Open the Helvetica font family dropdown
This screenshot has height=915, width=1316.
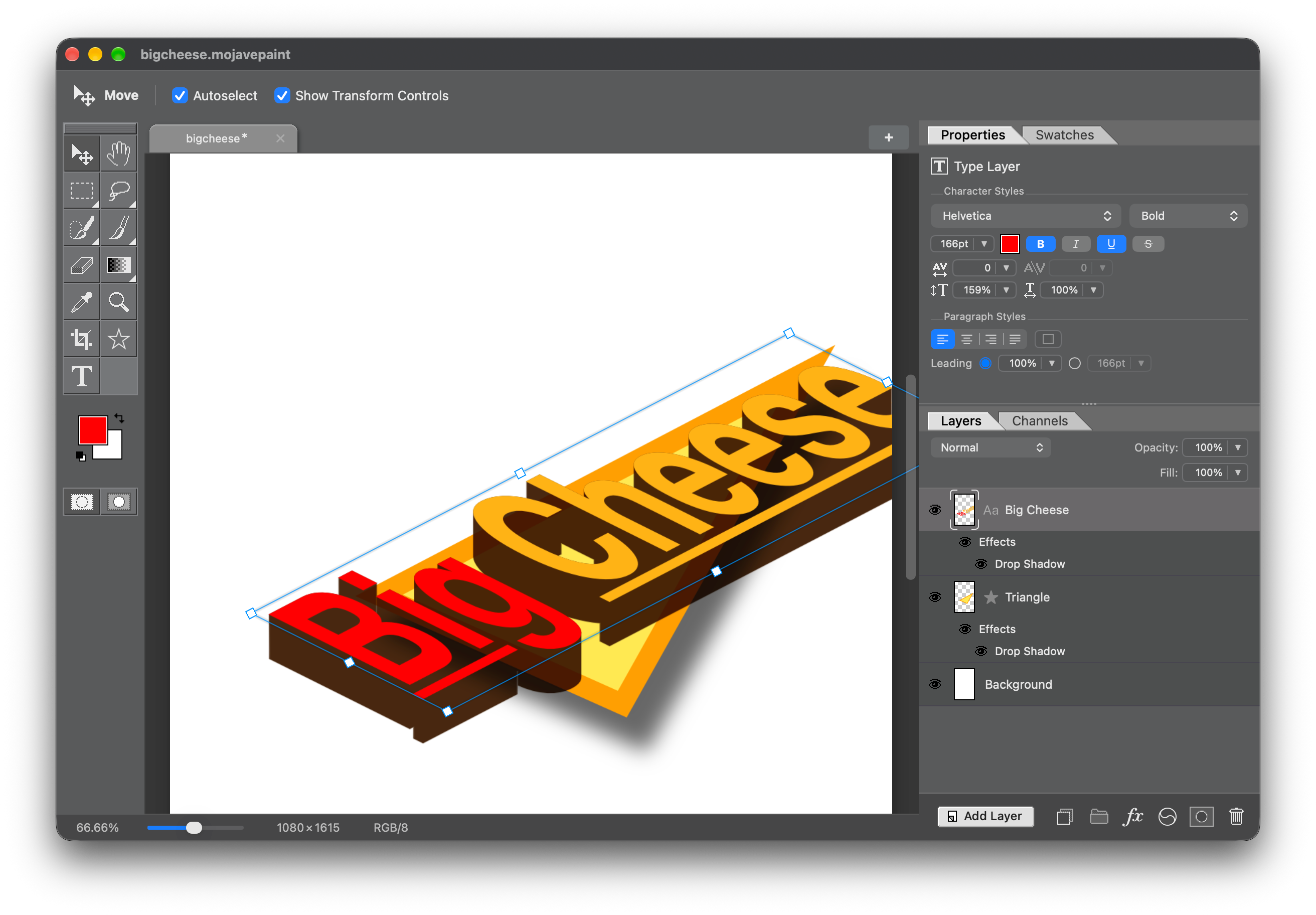point(1026,216)
